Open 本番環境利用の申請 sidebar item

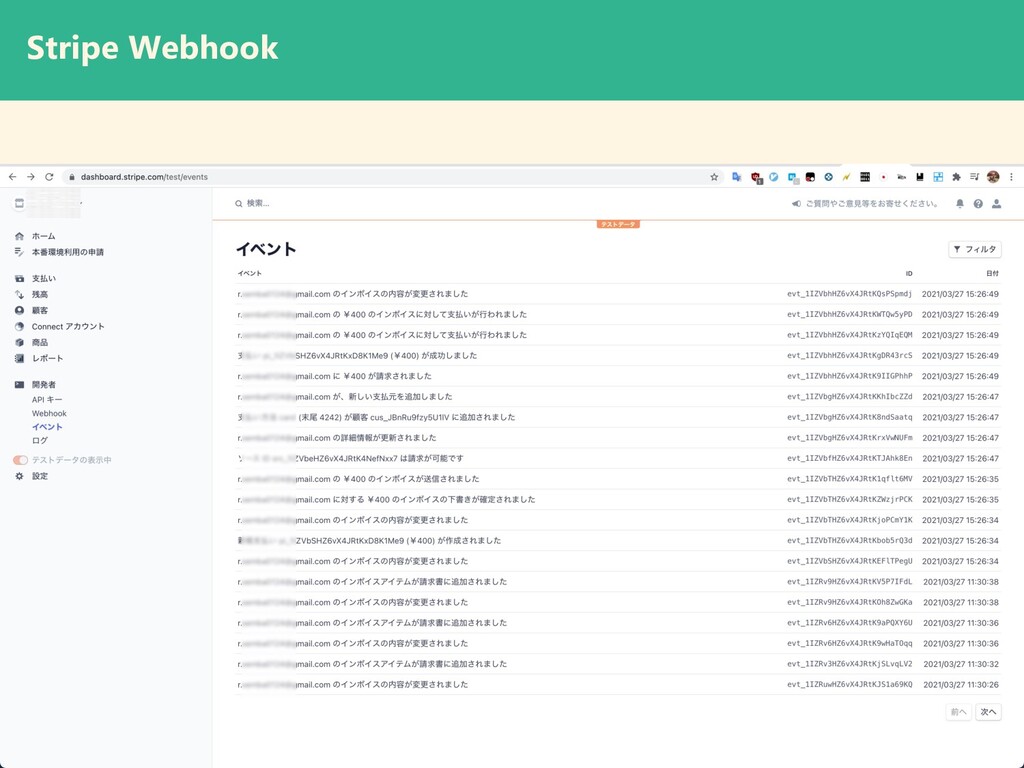click(x=68, y=252)
